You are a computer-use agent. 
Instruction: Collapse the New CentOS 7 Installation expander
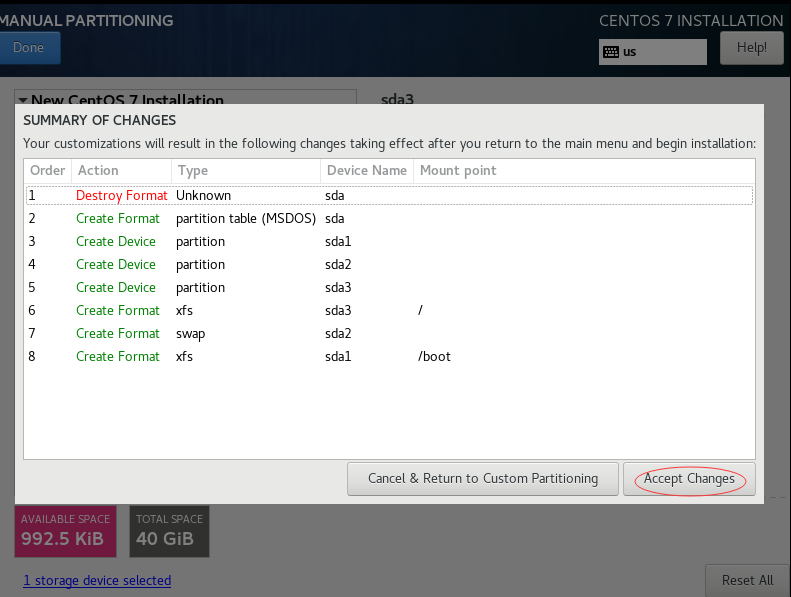point(23,100)
